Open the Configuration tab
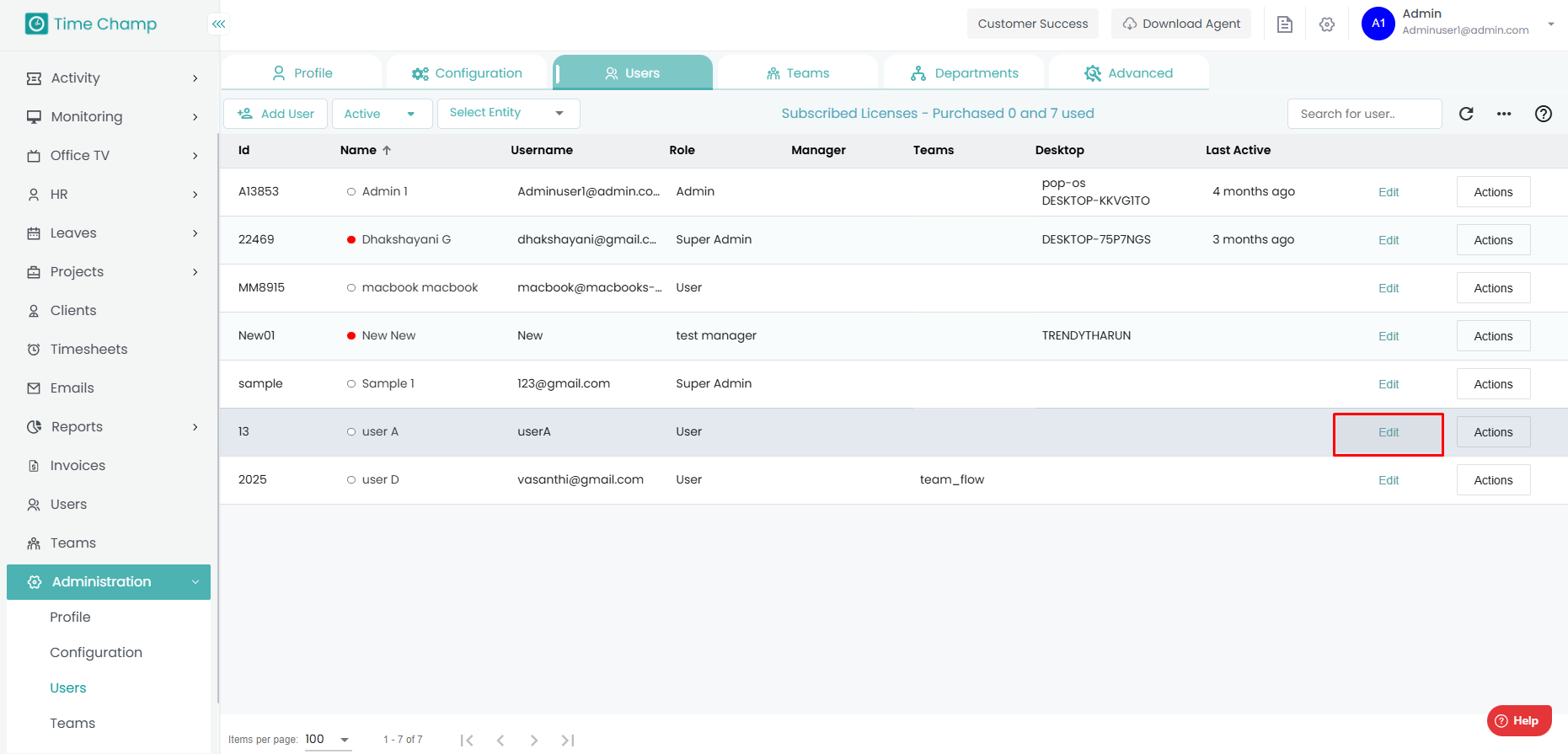 467,73
